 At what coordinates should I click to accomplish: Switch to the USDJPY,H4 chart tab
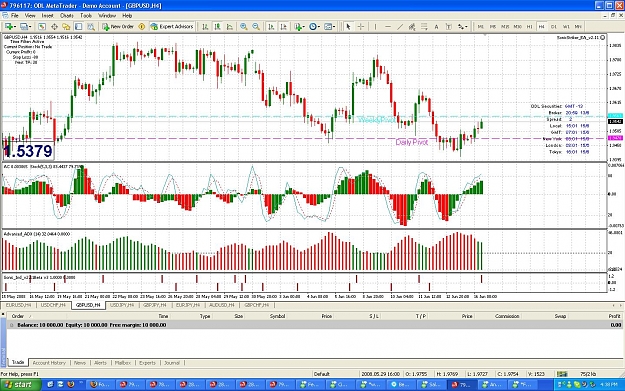coord(122,305)
